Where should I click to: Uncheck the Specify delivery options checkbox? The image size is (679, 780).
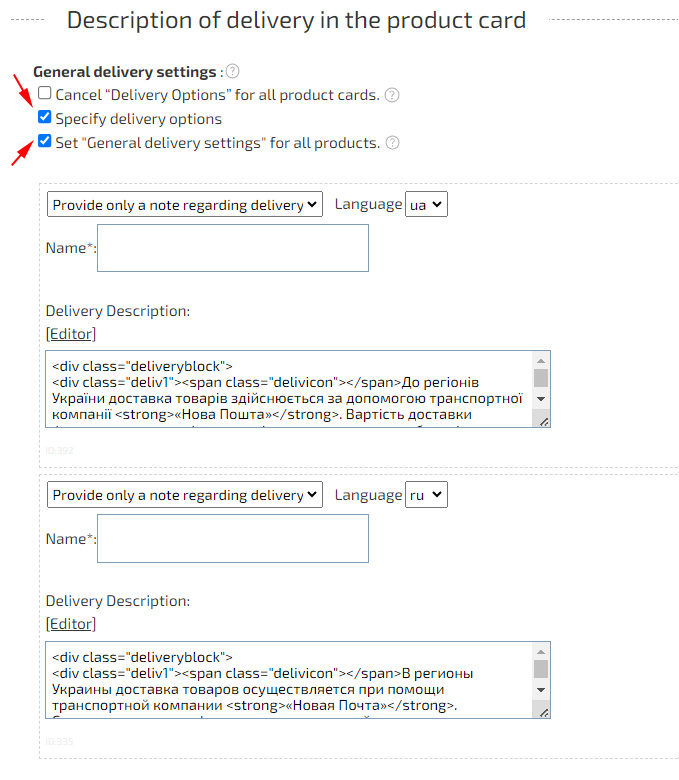point(44,118)
